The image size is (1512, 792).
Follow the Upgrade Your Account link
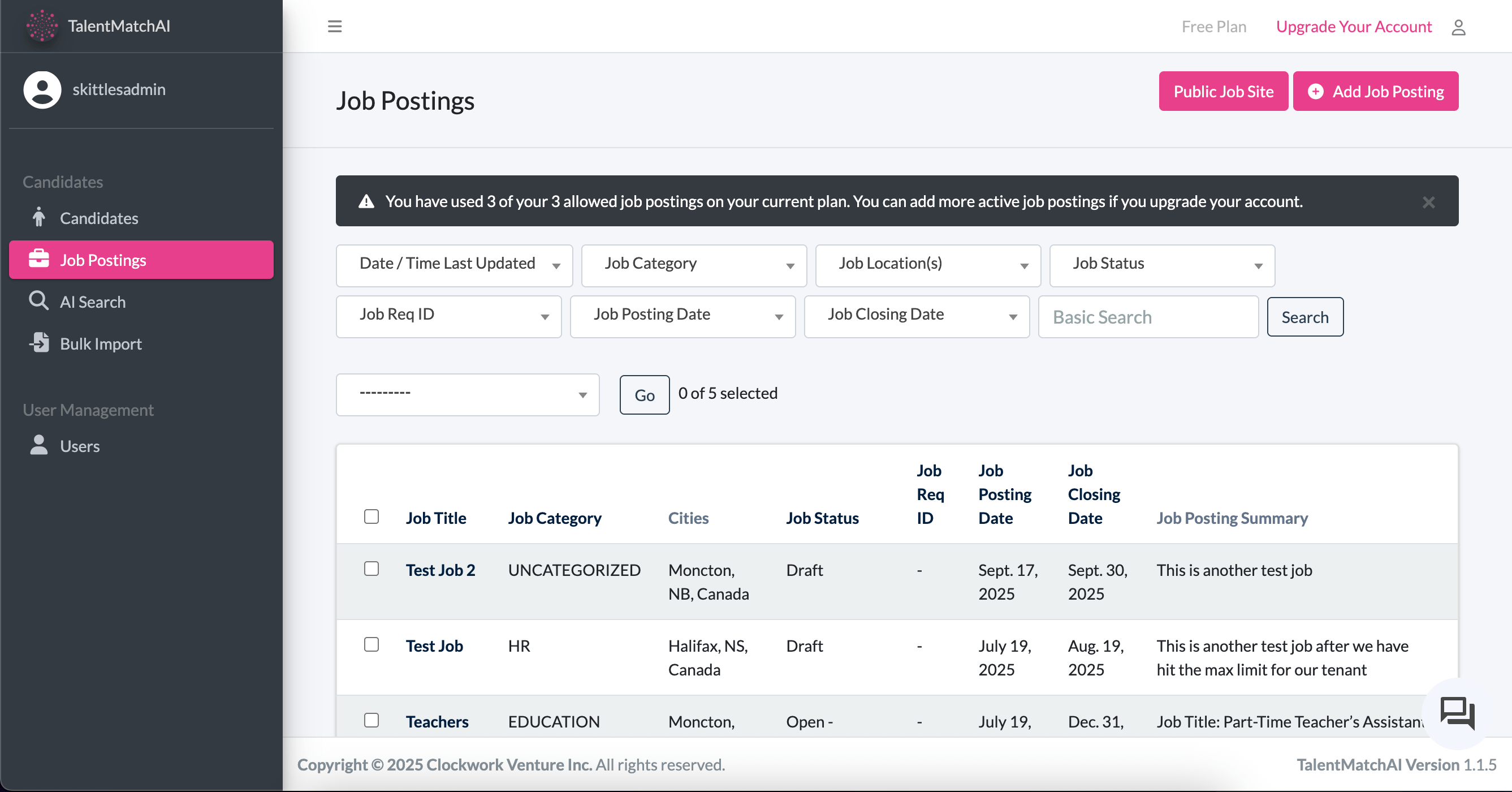point(1354,27)
